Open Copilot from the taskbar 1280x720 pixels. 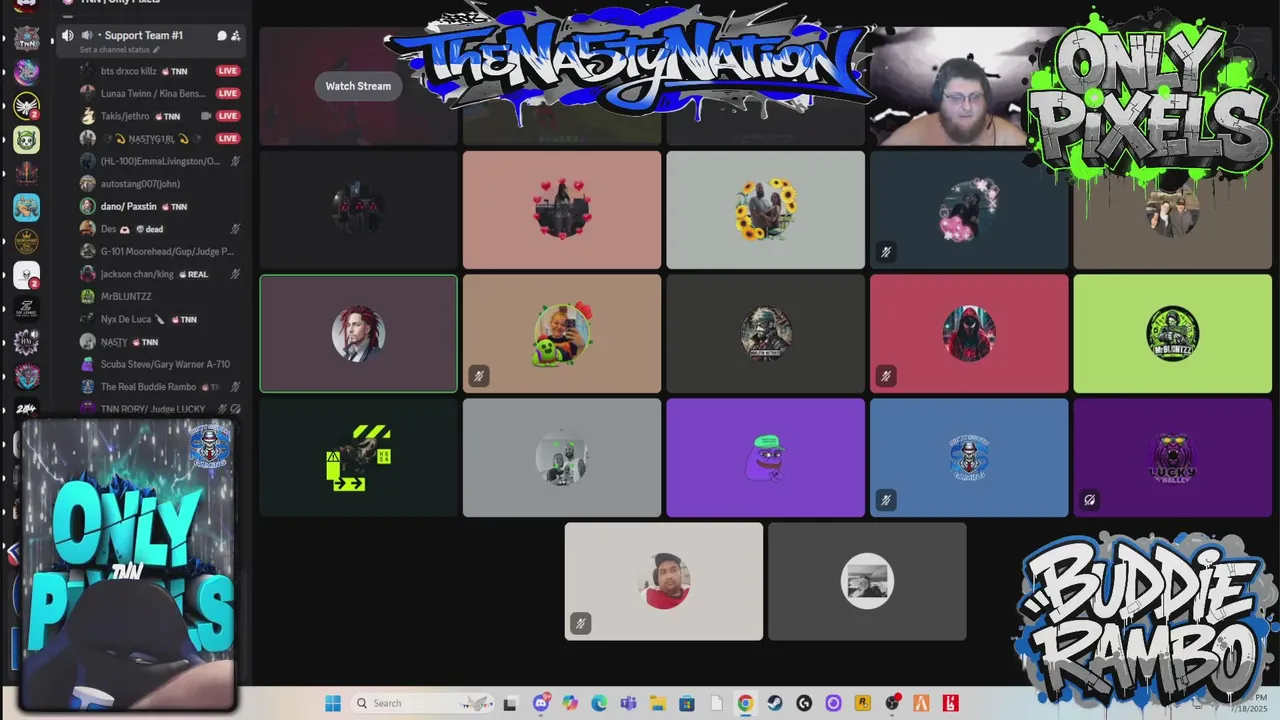pos(570,703)
